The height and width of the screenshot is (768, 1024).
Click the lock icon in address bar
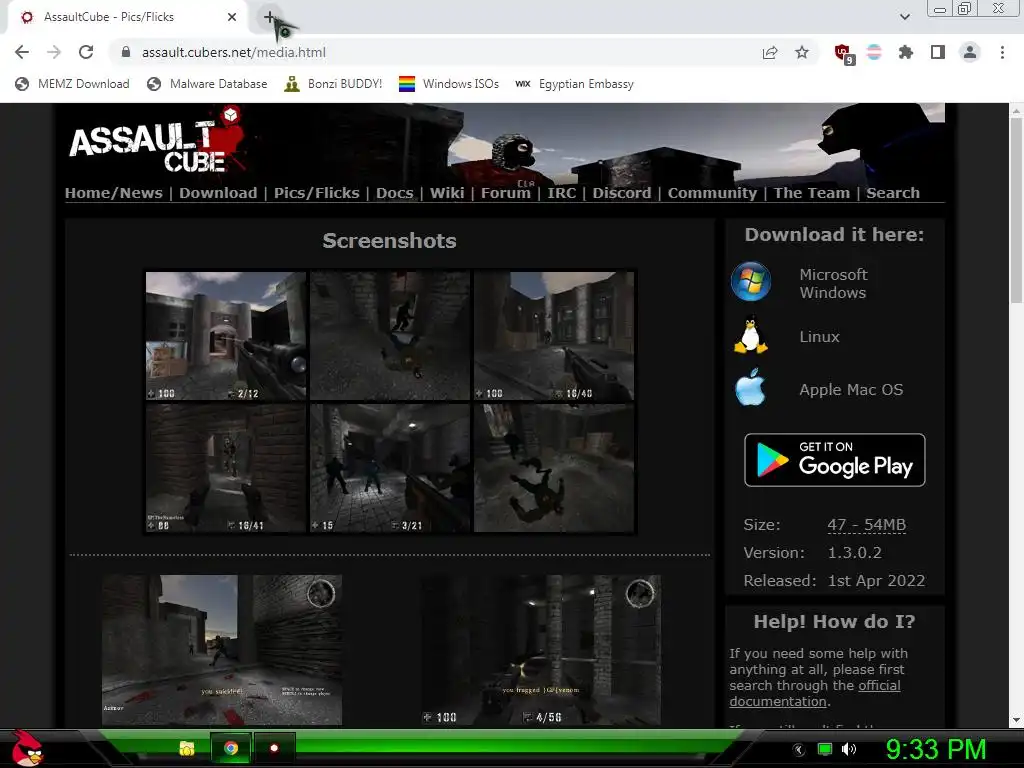pyautogui.click(x=126, y=52)
